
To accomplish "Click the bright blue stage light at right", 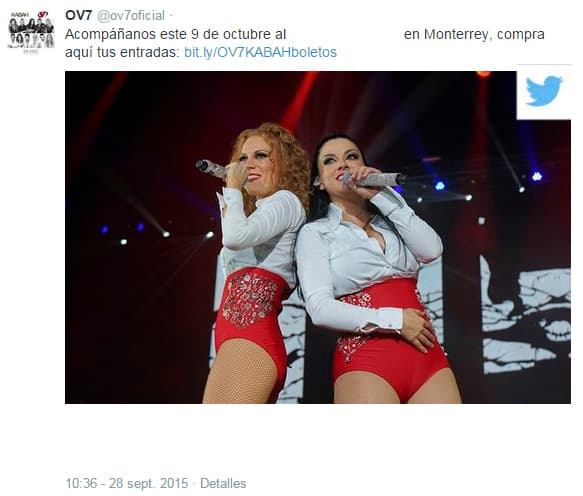I will 537,176.
